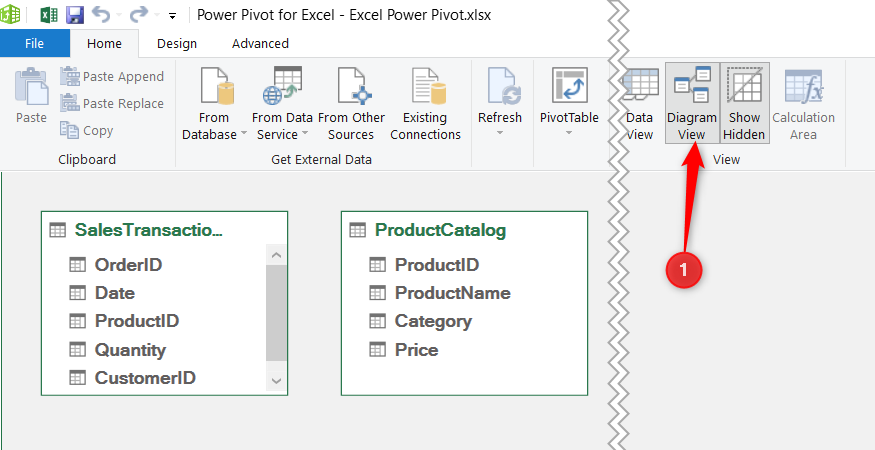This screenshot has width=875, height=450.
Task: Switch to Data View
Action: tap(639, 104)
